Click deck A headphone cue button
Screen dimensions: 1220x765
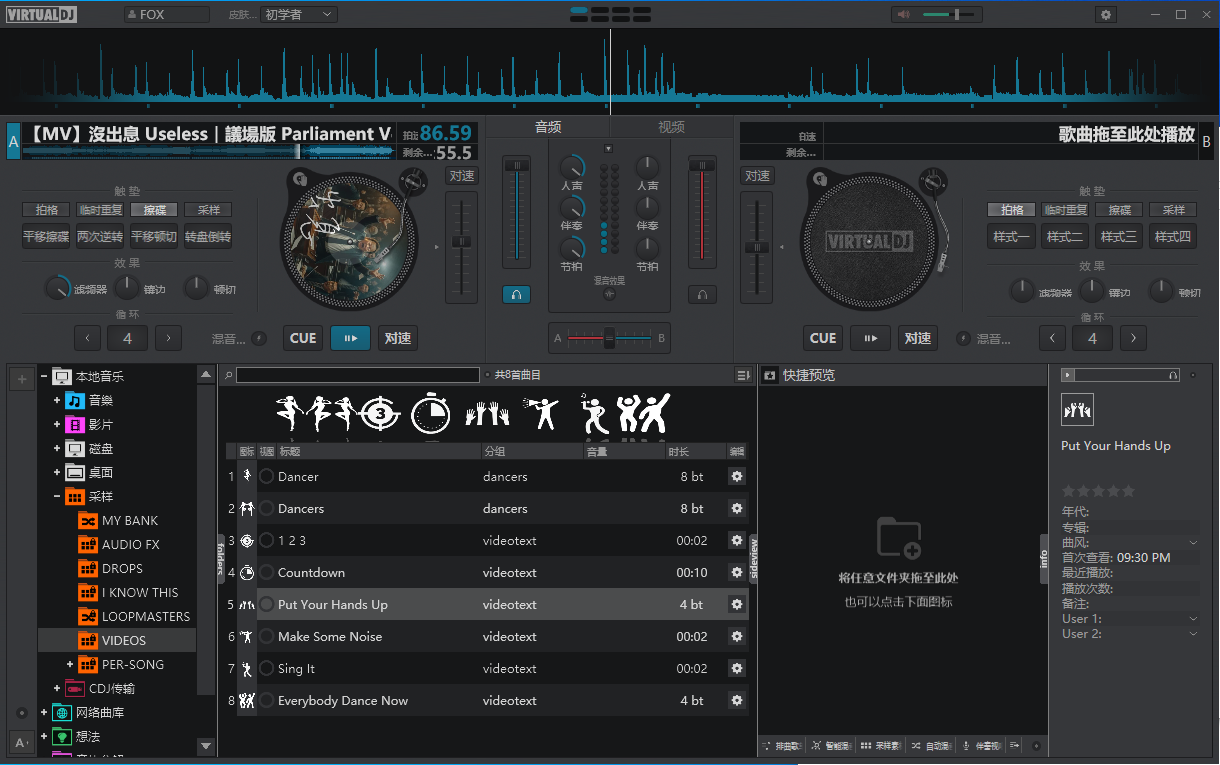point(517,294)
